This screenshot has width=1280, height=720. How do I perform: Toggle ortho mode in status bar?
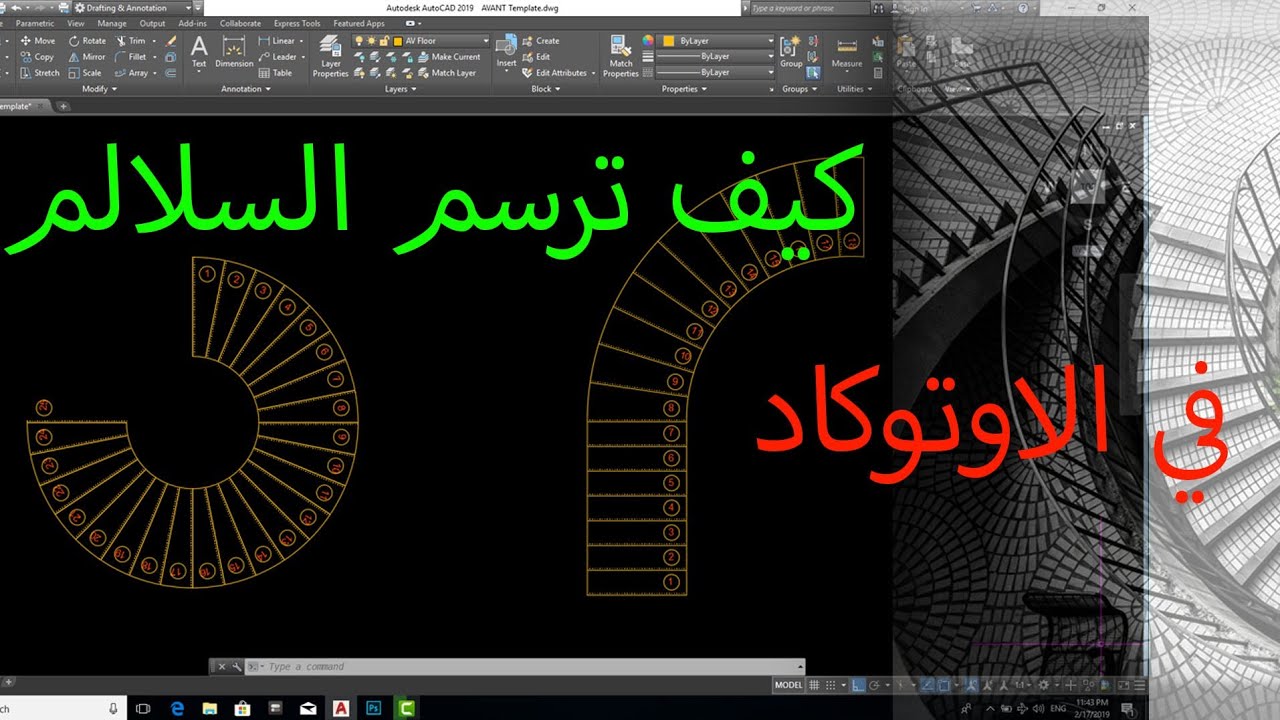(859, 685)
